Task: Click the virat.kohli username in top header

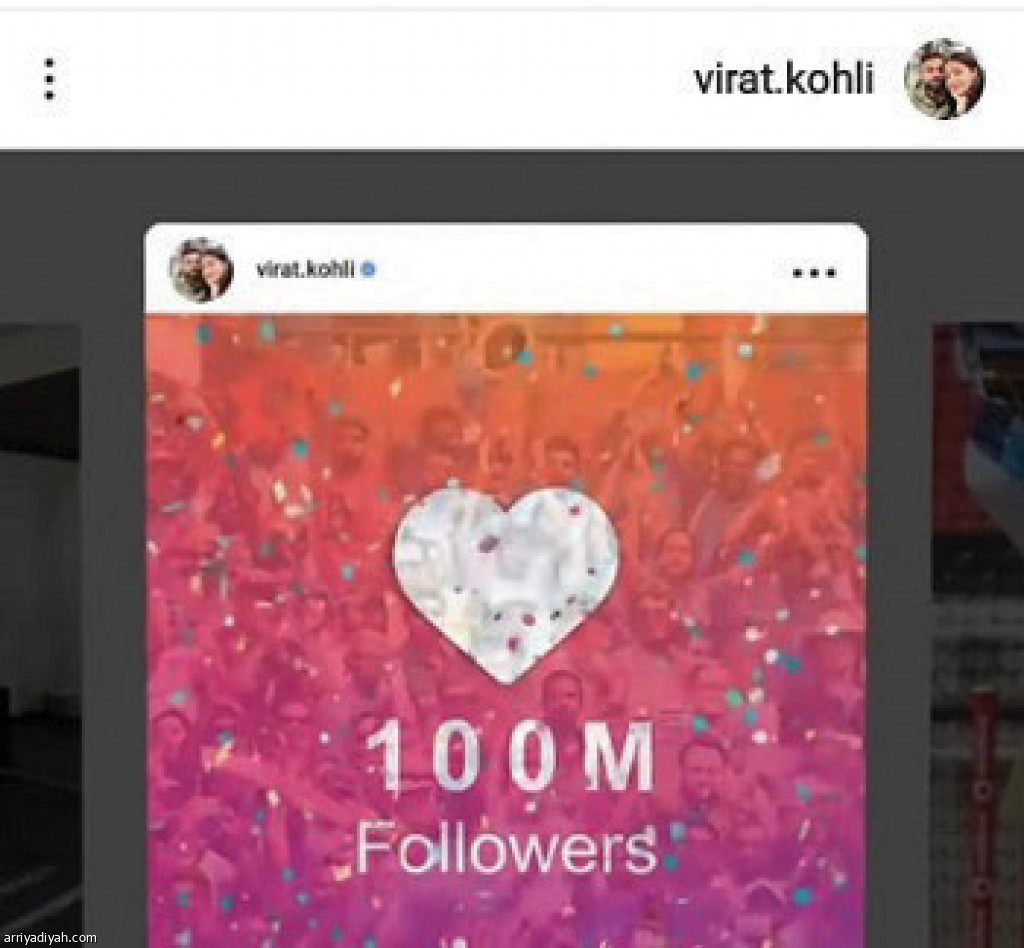Action: [784, 80]
